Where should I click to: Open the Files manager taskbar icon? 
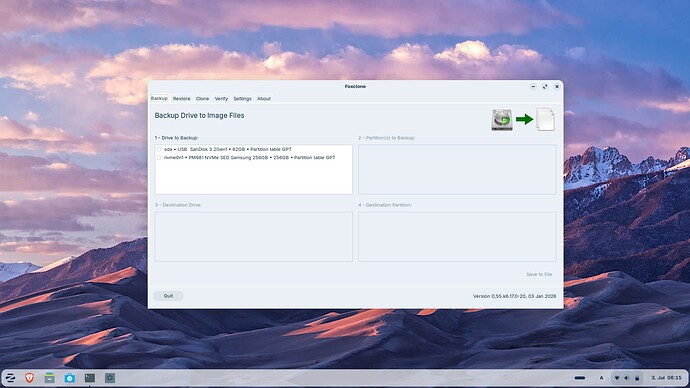50,377
